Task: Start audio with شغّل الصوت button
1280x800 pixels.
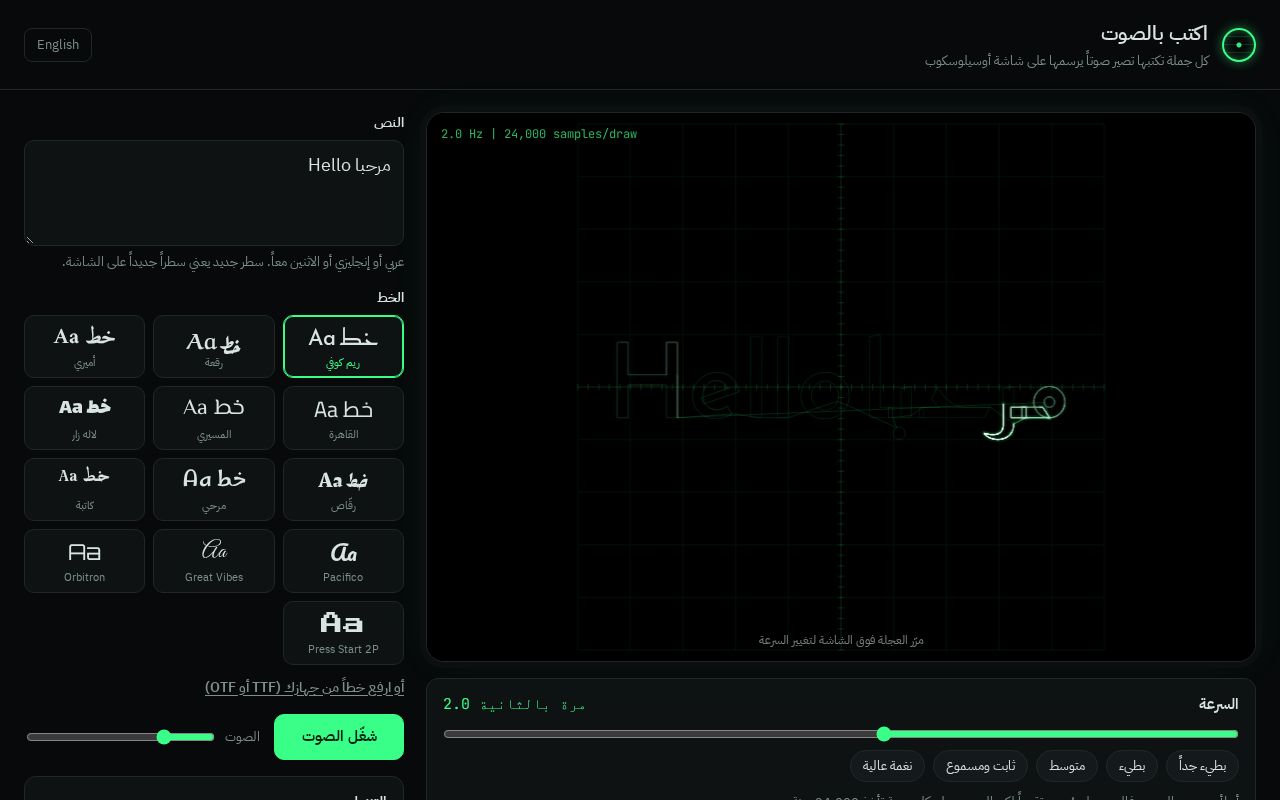Action: (339, 737)
